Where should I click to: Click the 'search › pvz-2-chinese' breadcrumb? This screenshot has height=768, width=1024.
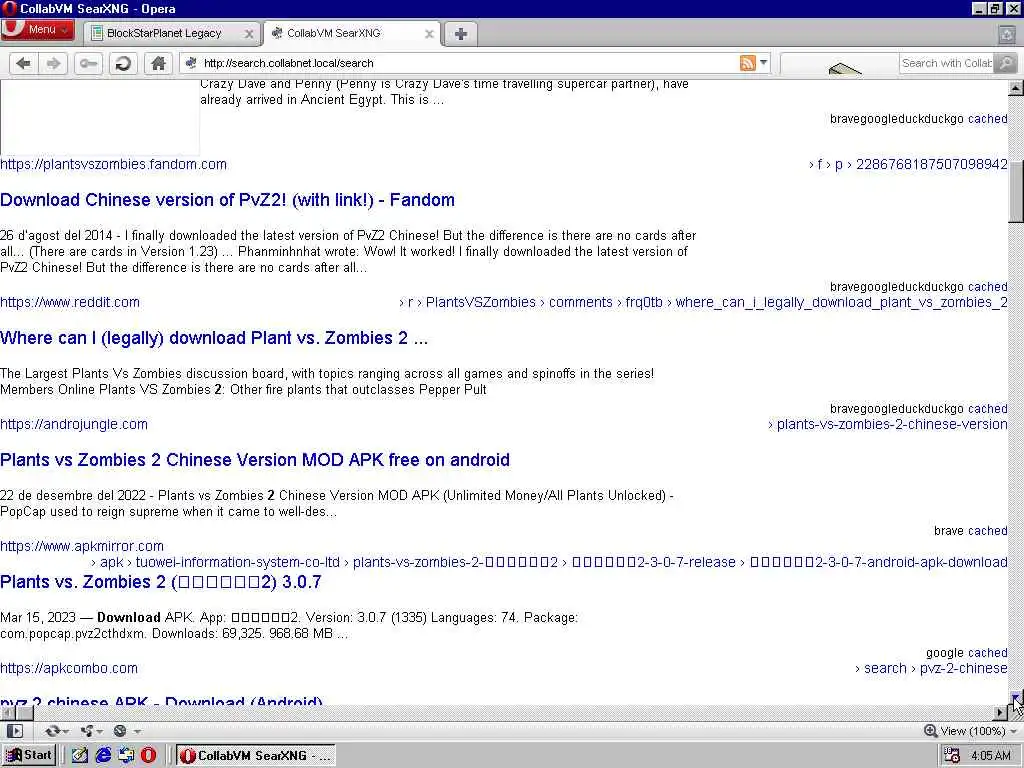931,668
